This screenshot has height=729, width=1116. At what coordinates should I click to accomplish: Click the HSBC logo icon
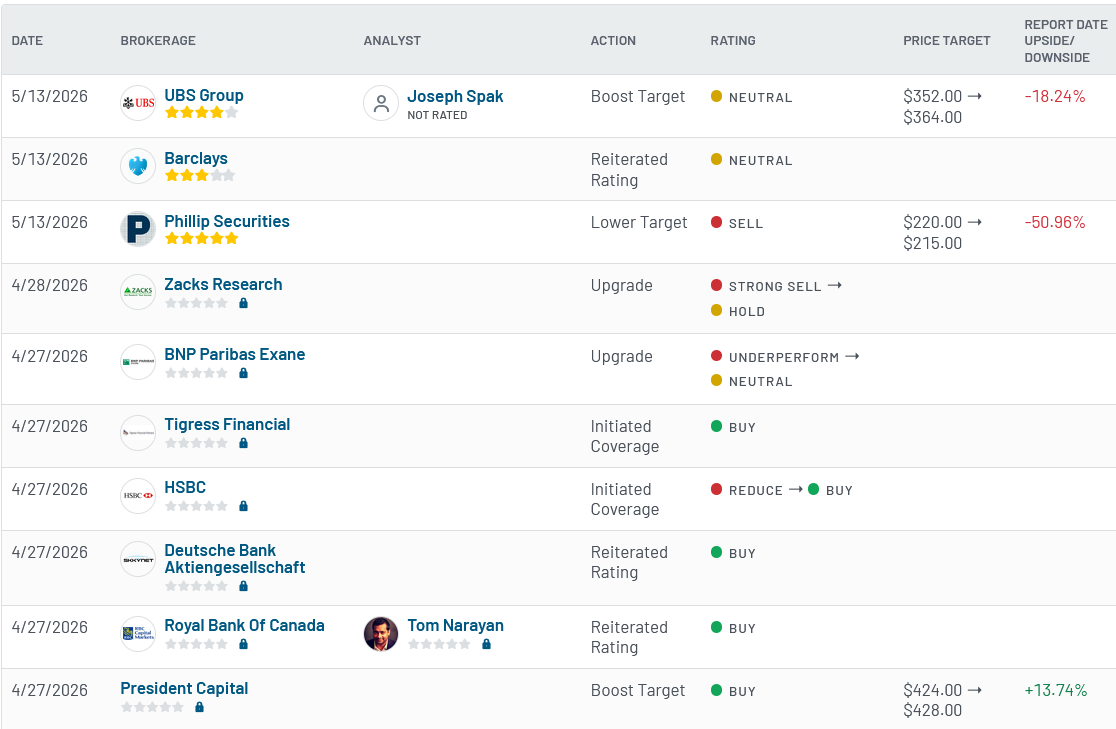[x=138, y=495]
